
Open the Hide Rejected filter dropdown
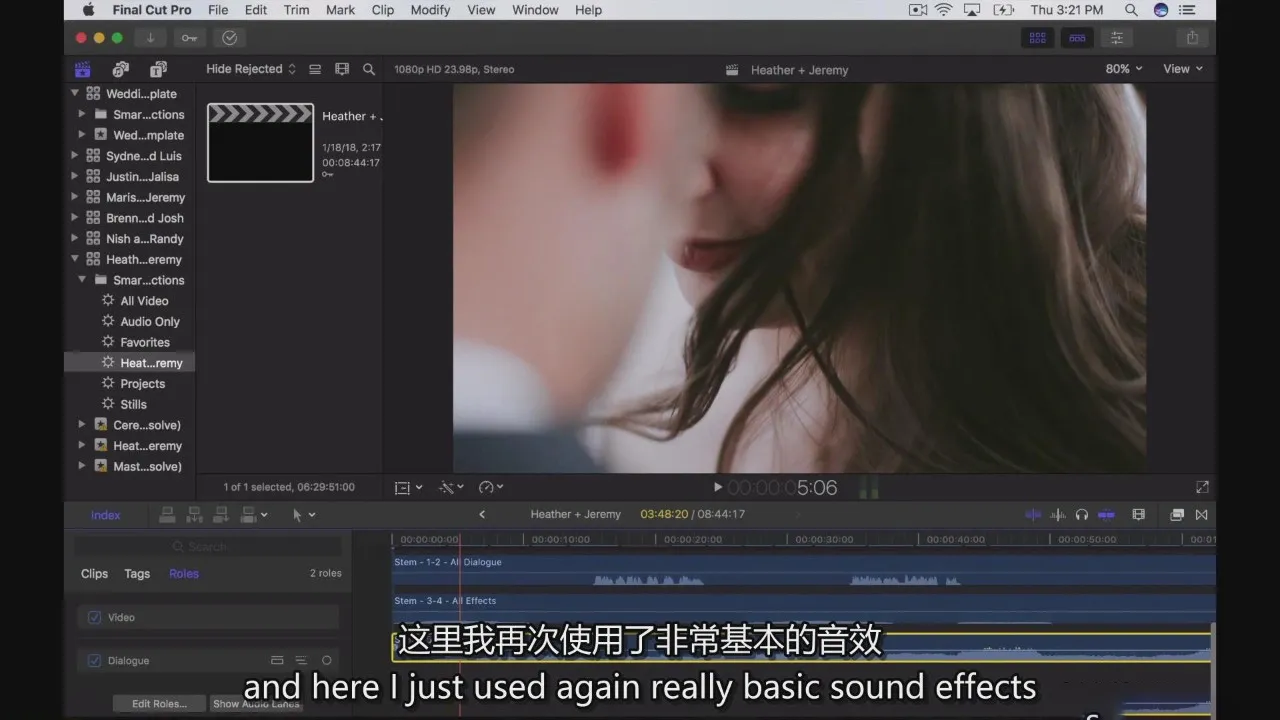251,69
